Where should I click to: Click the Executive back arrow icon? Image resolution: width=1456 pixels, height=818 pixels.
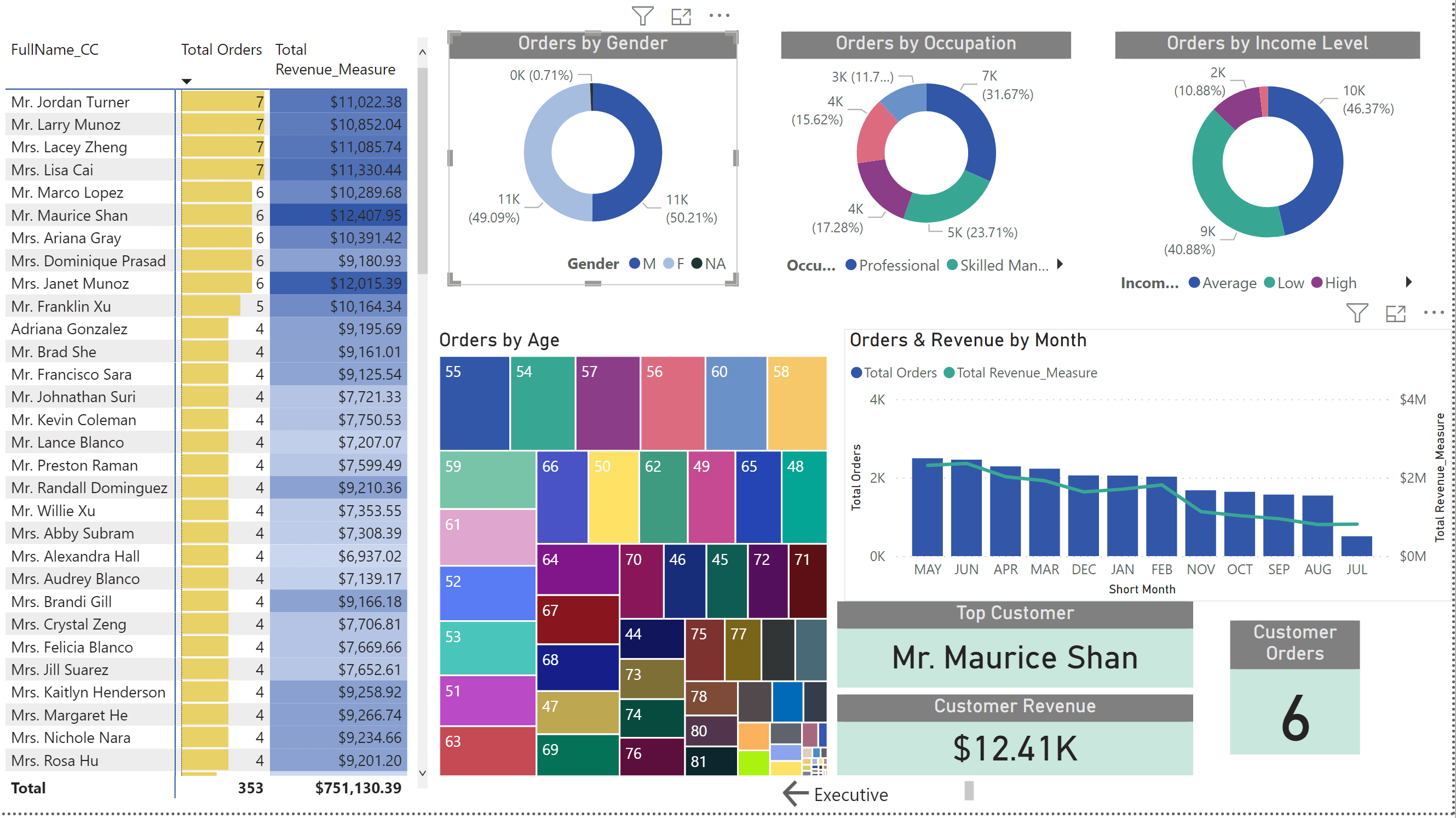pos(796,794)
